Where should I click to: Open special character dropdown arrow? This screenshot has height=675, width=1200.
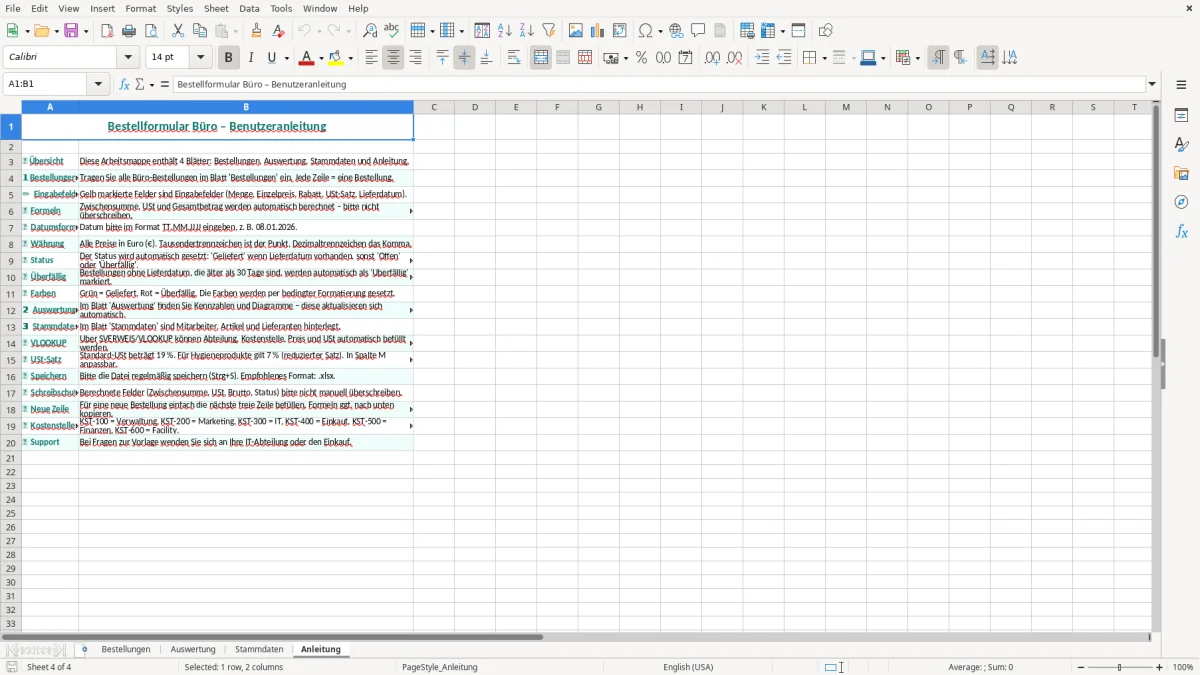pos(660,31)
